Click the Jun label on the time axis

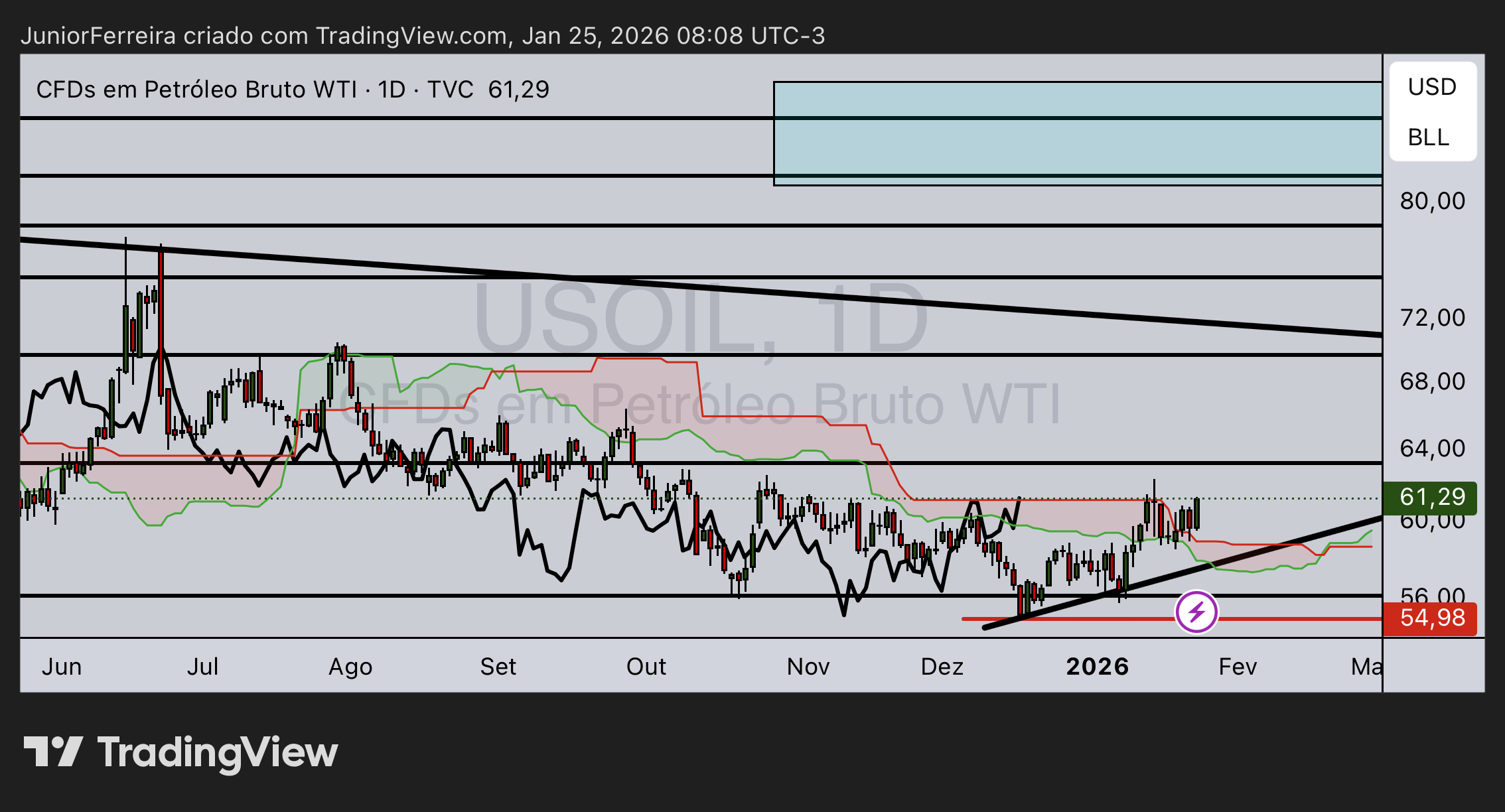pyautogui.click(x=62, y=666)
